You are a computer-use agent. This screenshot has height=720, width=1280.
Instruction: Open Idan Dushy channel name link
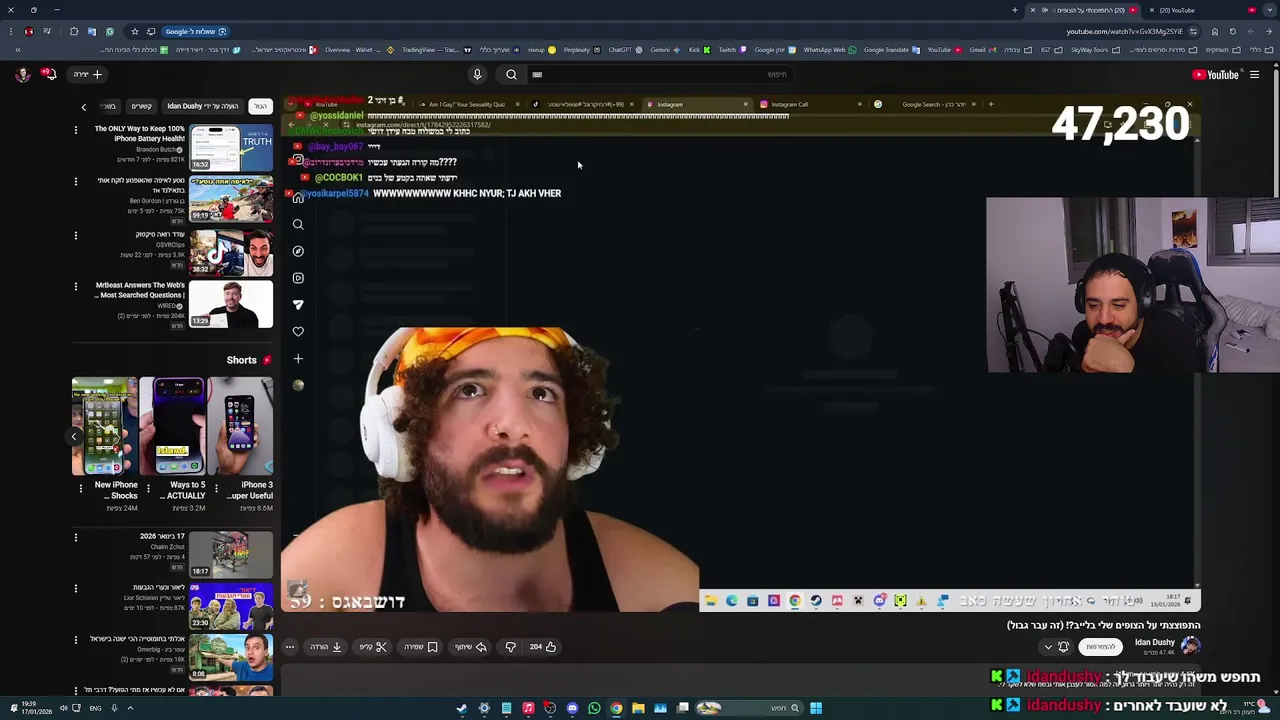1155,642
